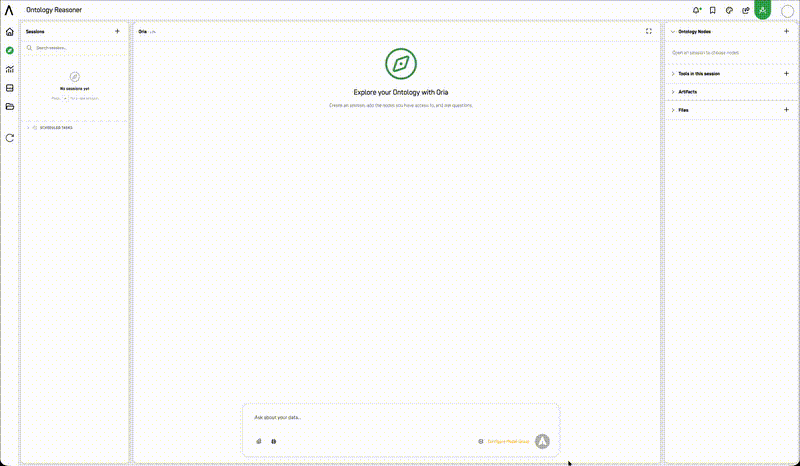Image resolution: width=800 pixels, height=466 pixels.
Task: Click the No sessions yet message
Action: click(74, 89)
